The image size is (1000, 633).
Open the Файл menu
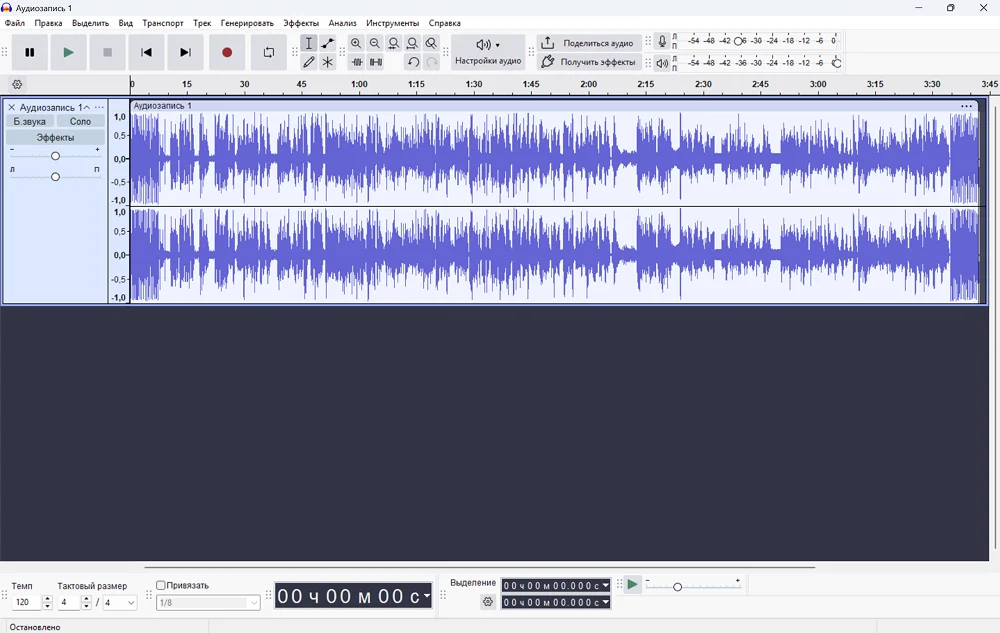click(15, 23)
